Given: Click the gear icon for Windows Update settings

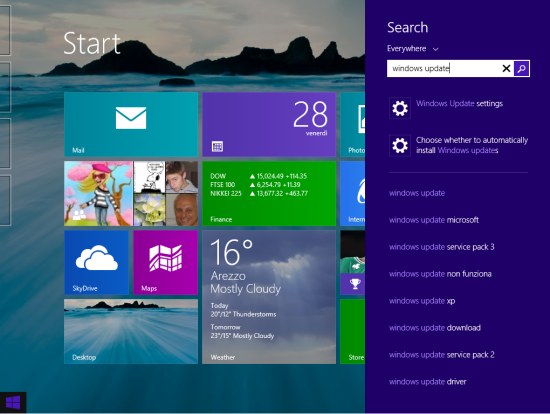Looking at the screenshot, I should pos(400,108).
